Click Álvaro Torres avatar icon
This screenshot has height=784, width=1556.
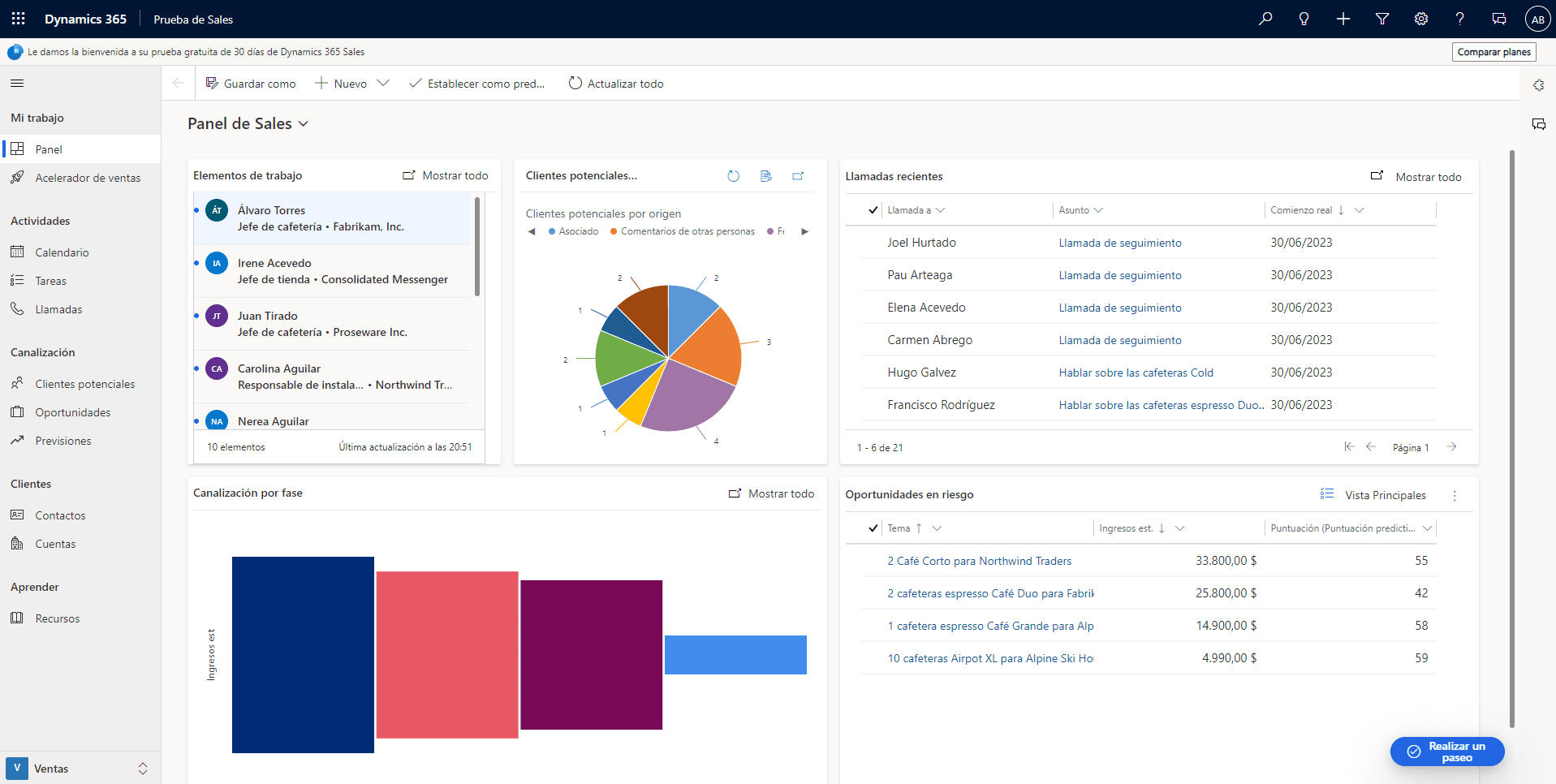tap(217, 210)
